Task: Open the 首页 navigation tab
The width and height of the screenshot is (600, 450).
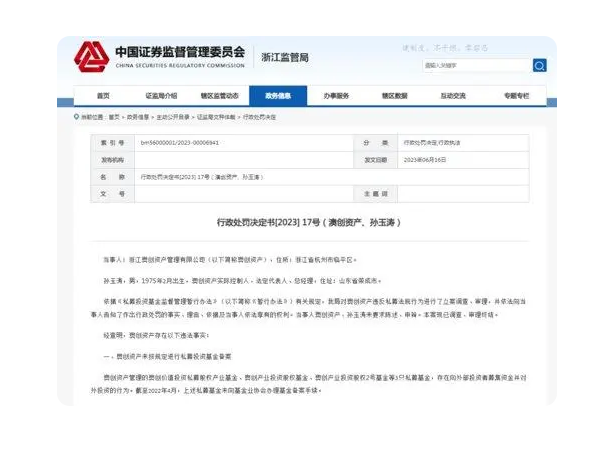Action: (x=103, y=96)
